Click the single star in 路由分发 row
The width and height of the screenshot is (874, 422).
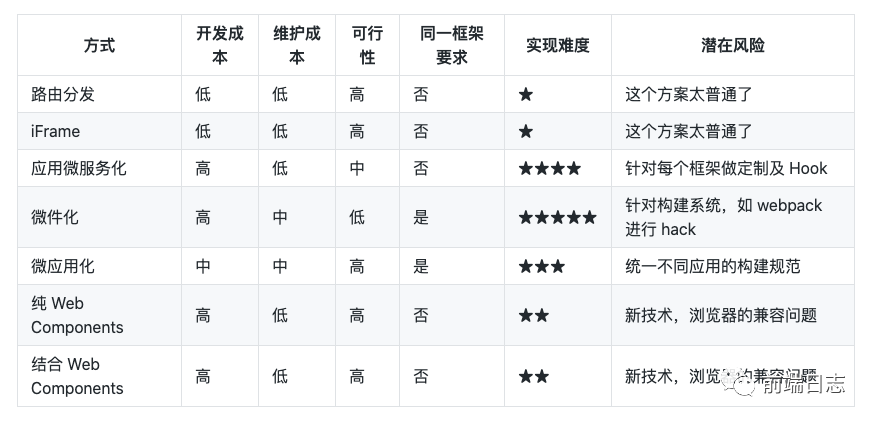pyautogui.click(x=526, y=95)
